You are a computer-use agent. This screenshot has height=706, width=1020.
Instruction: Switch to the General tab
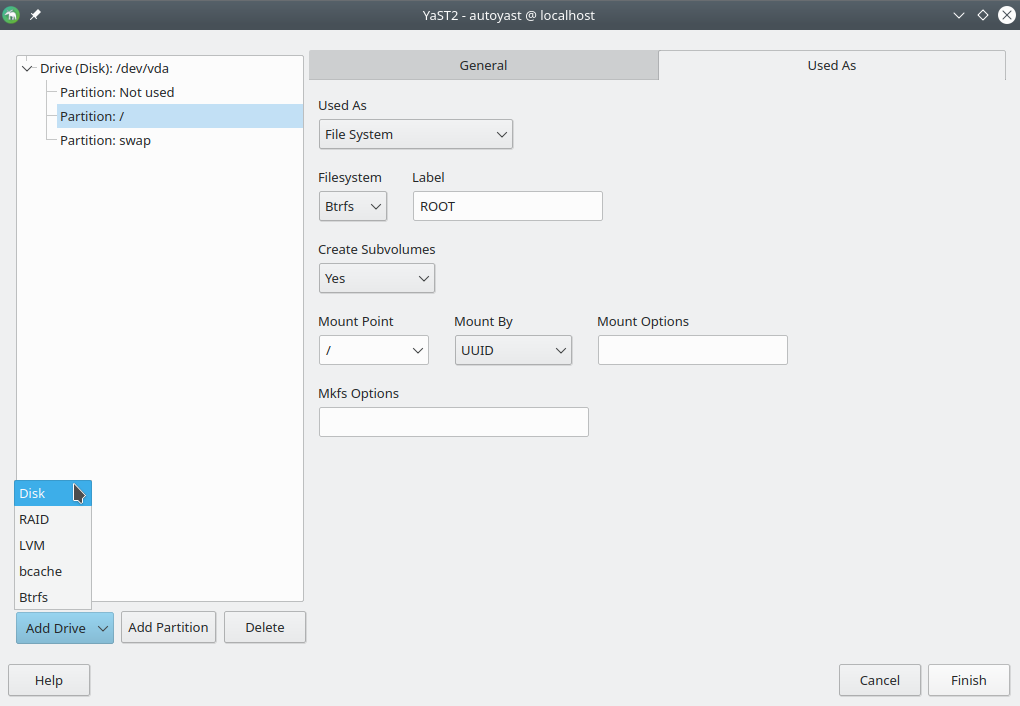(483, 65)
